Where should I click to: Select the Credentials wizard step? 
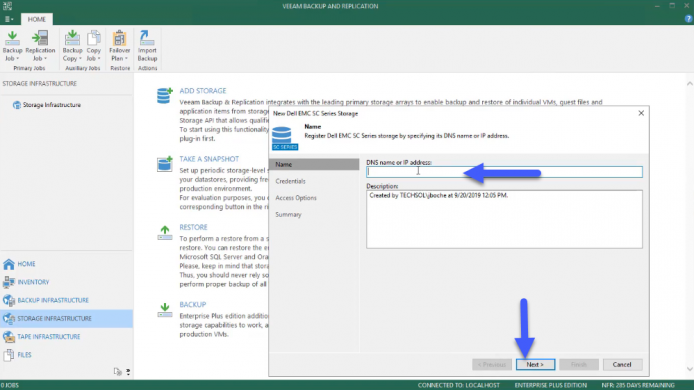[x=290, y=181]
